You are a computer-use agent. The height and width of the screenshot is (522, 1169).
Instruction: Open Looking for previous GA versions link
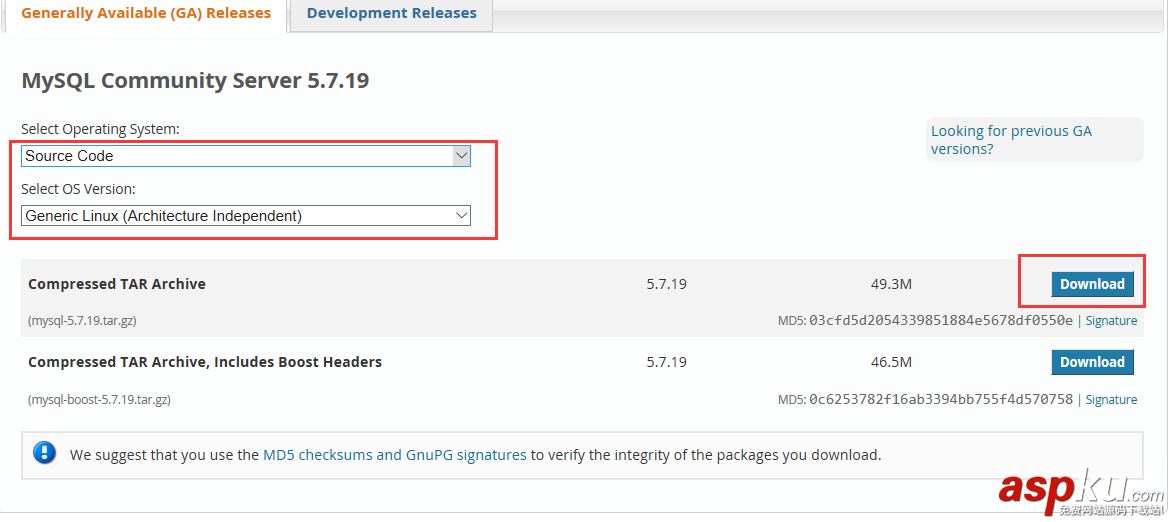(1011, 140)
